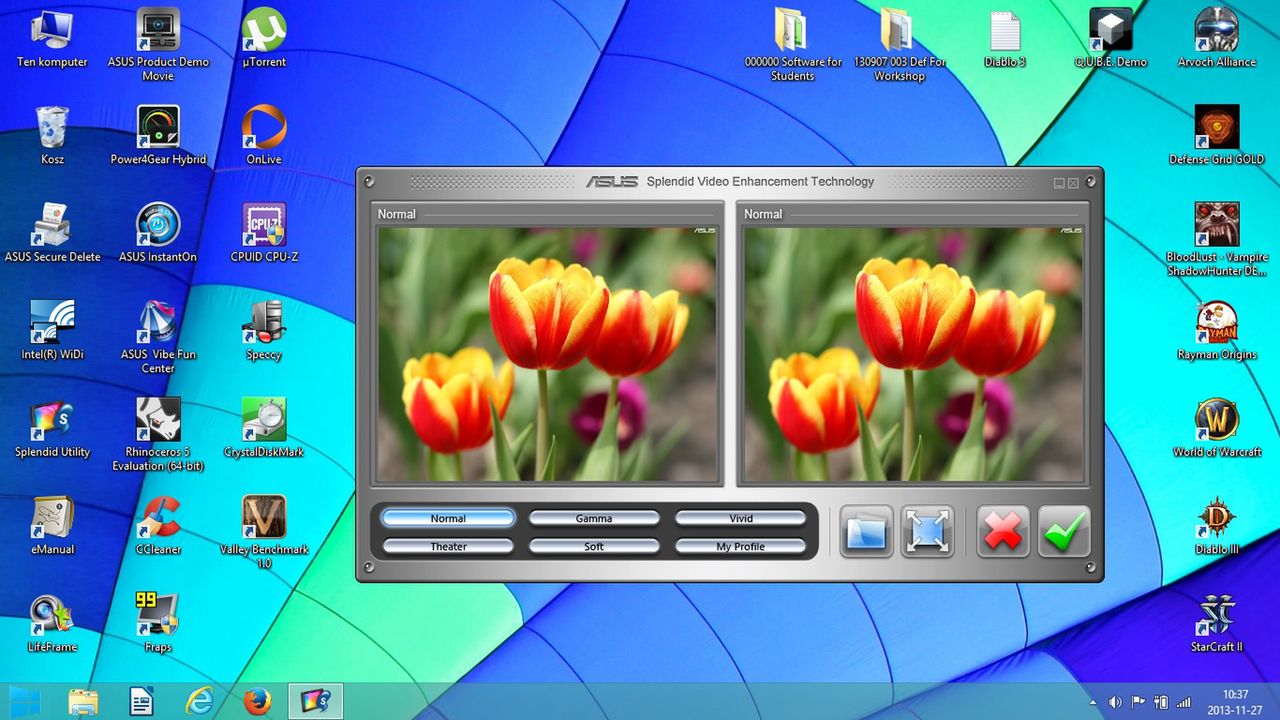Select the Fraps desktop icon
This screenshot has width=1280, height=720.
[158, 623]
